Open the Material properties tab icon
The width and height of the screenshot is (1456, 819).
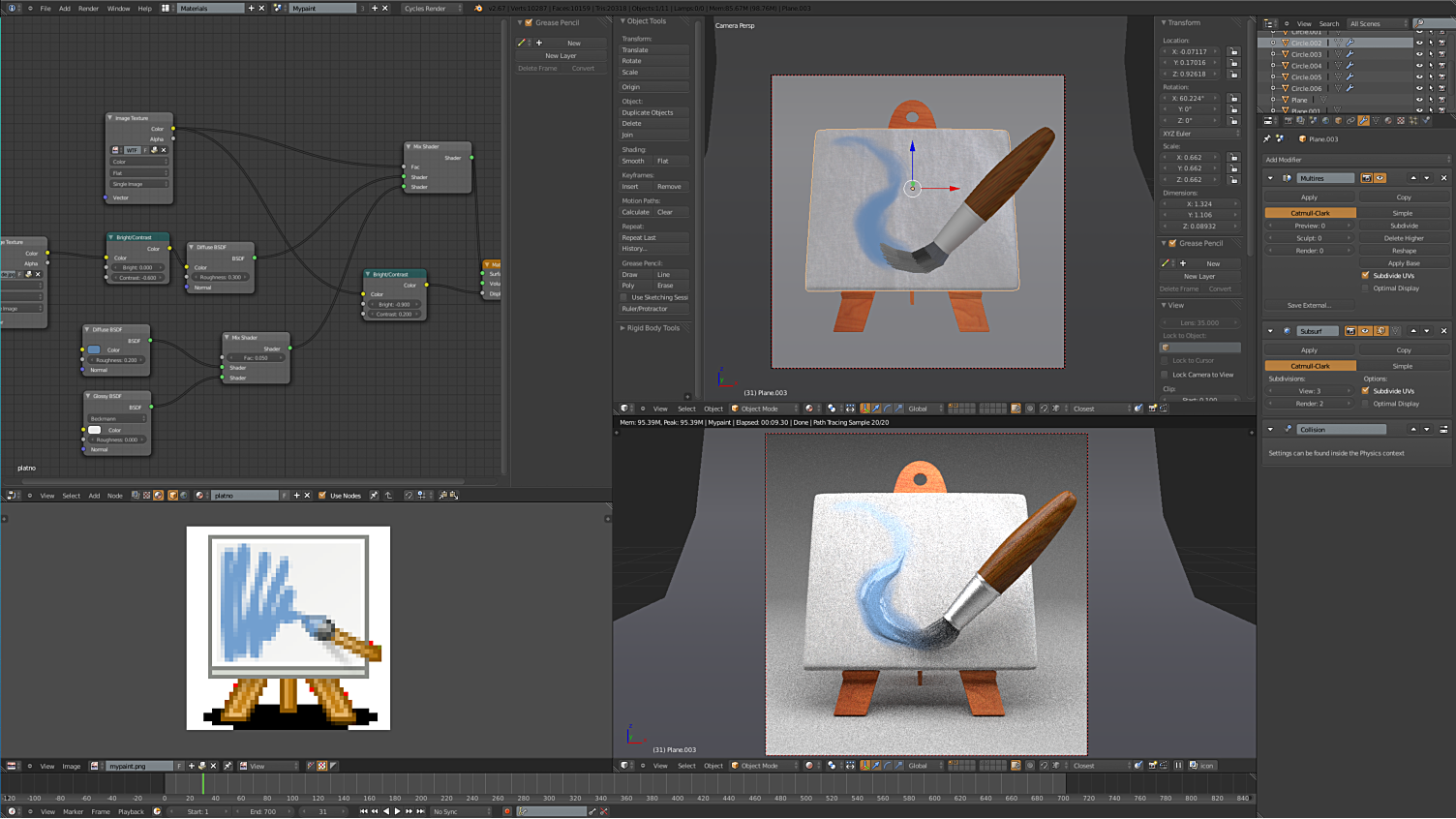pos(1388,121)
